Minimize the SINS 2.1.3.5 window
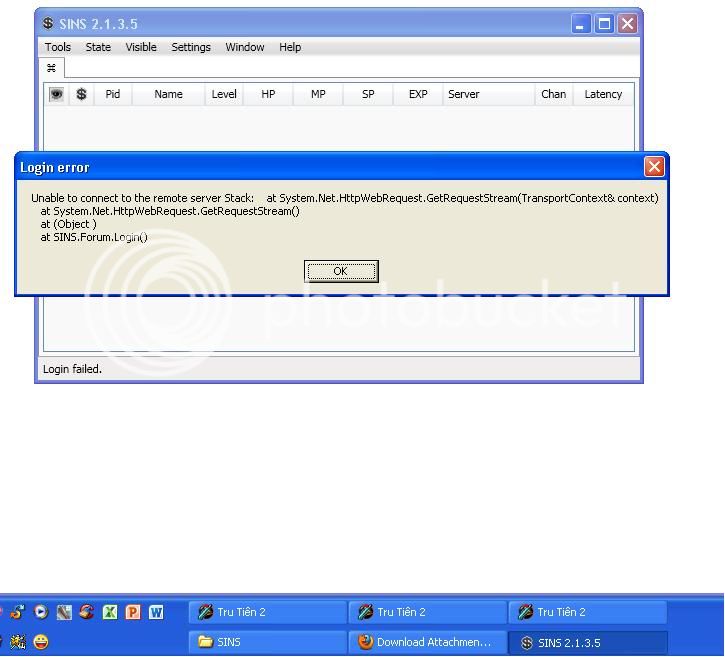The width and height of the screenshot is (725, 657). tap(580, 24)
